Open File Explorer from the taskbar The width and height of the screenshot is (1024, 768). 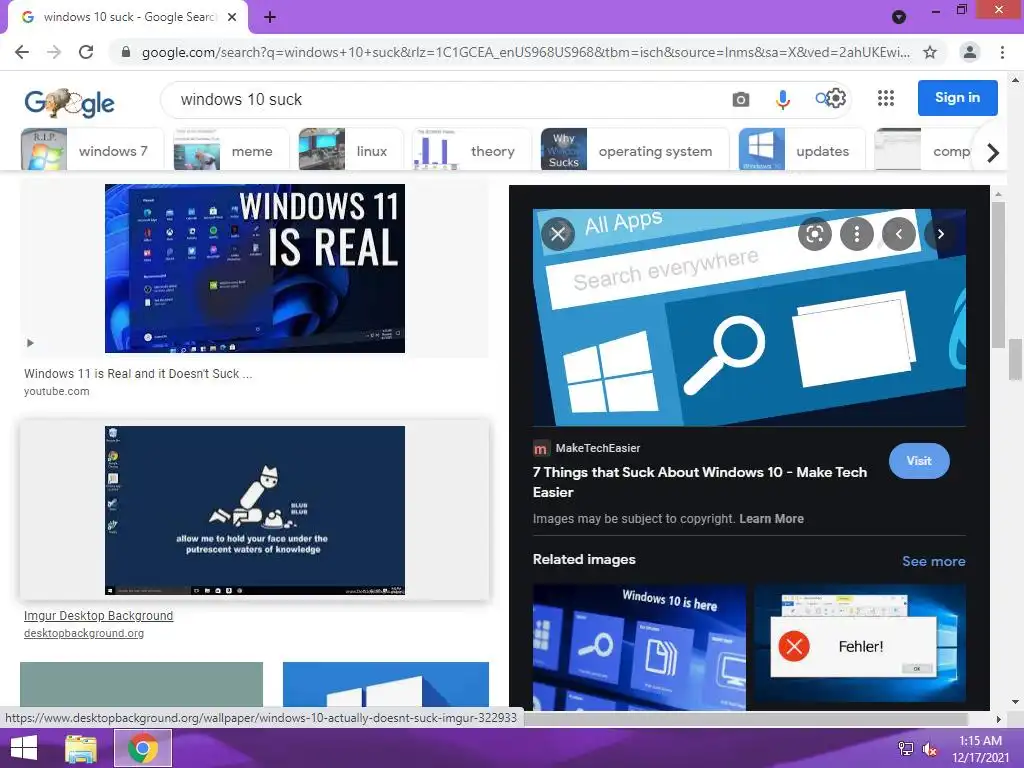click(81, 748)
